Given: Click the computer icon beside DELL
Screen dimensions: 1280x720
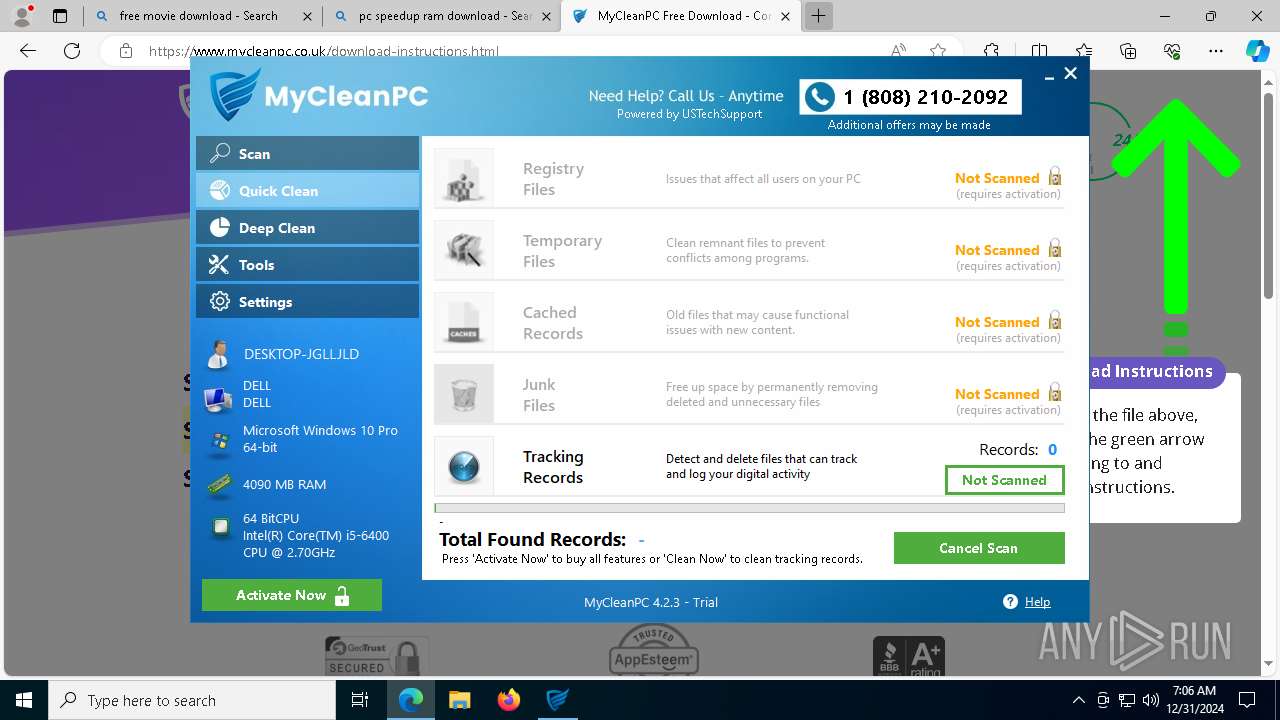Looking at the screenshot, I should 218,400.
